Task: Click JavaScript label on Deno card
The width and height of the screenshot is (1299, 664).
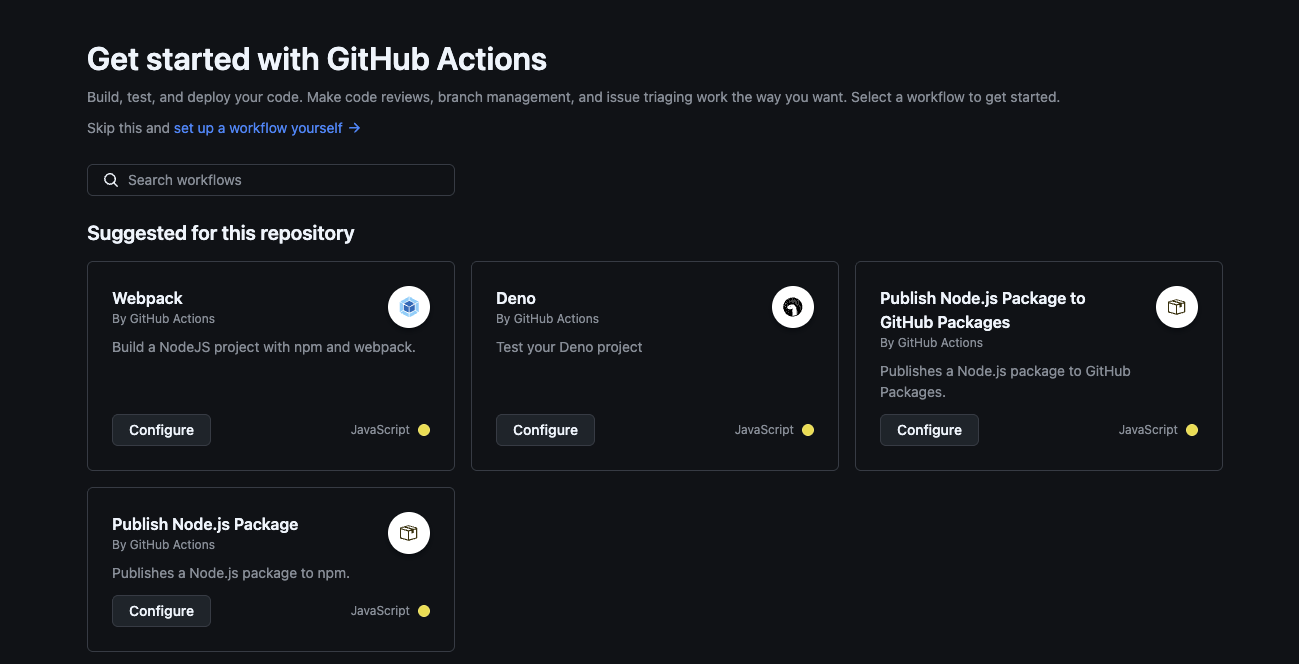Action: tap(764, 430)
